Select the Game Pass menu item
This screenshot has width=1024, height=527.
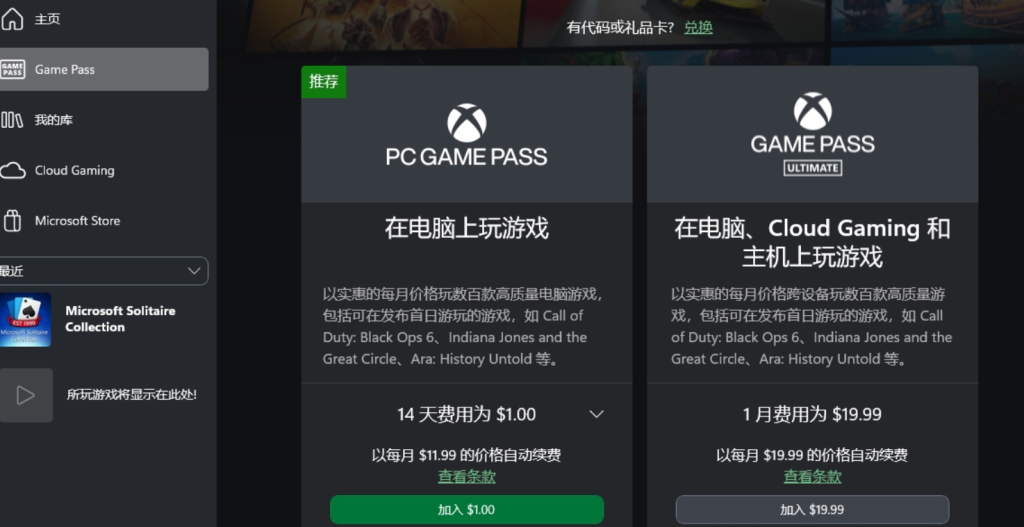(x=104, y=69)
